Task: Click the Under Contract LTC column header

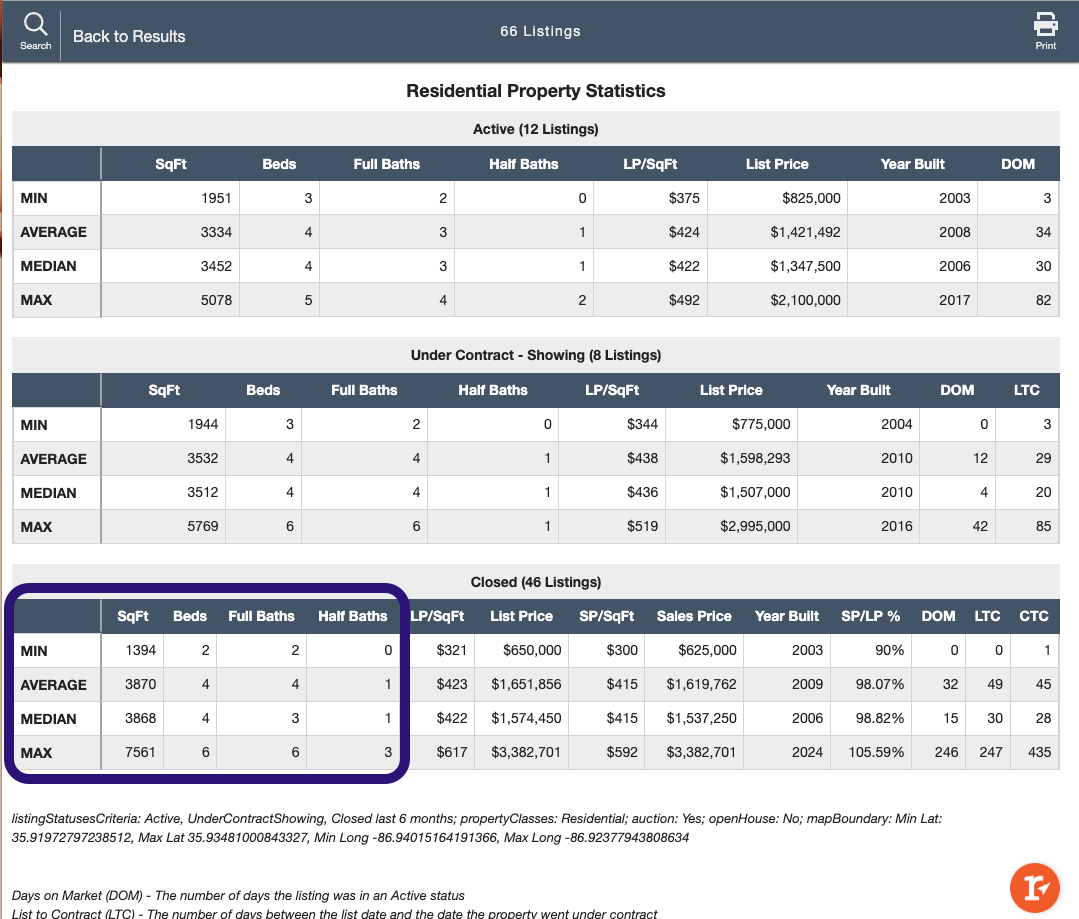Action: tap(1027, 390)
